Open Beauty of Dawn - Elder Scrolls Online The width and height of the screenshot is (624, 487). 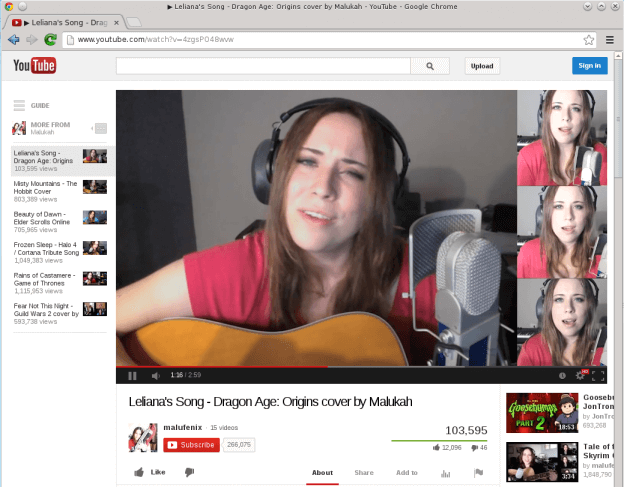pos(60,222)
